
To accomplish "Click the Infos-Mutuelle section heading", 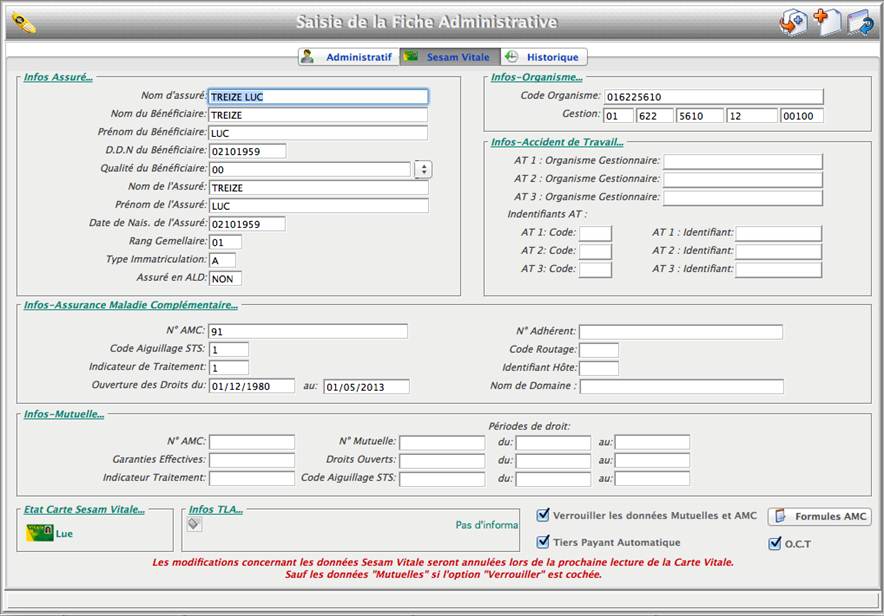I will (64, 414).
